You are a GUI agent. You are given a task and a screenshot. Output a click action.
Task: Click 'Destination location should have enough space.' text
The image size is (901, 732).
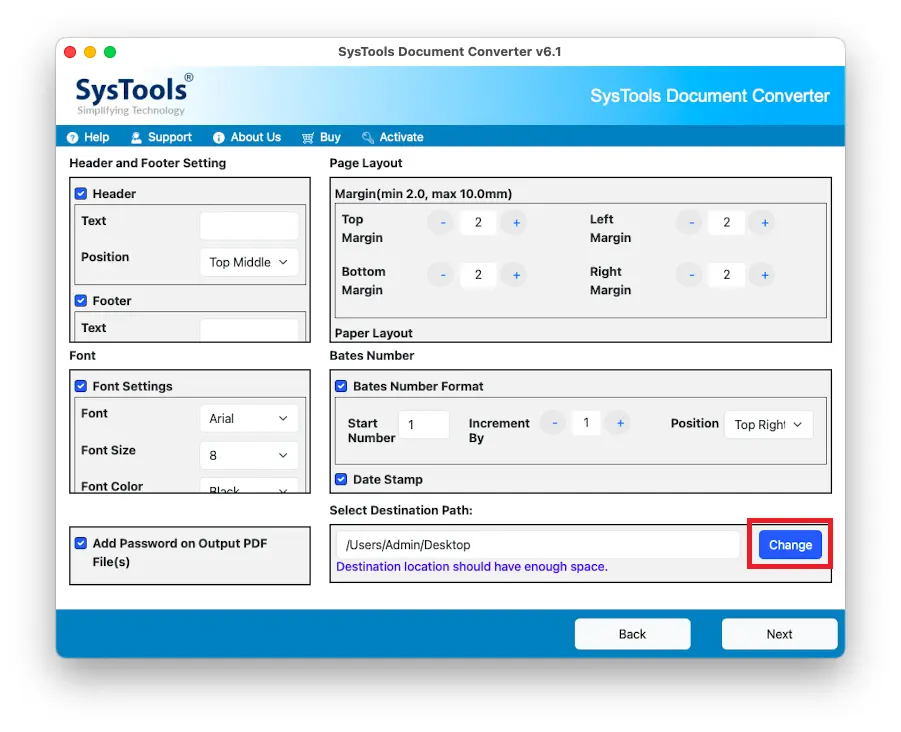pyautogui.click(x=472, y=567)
